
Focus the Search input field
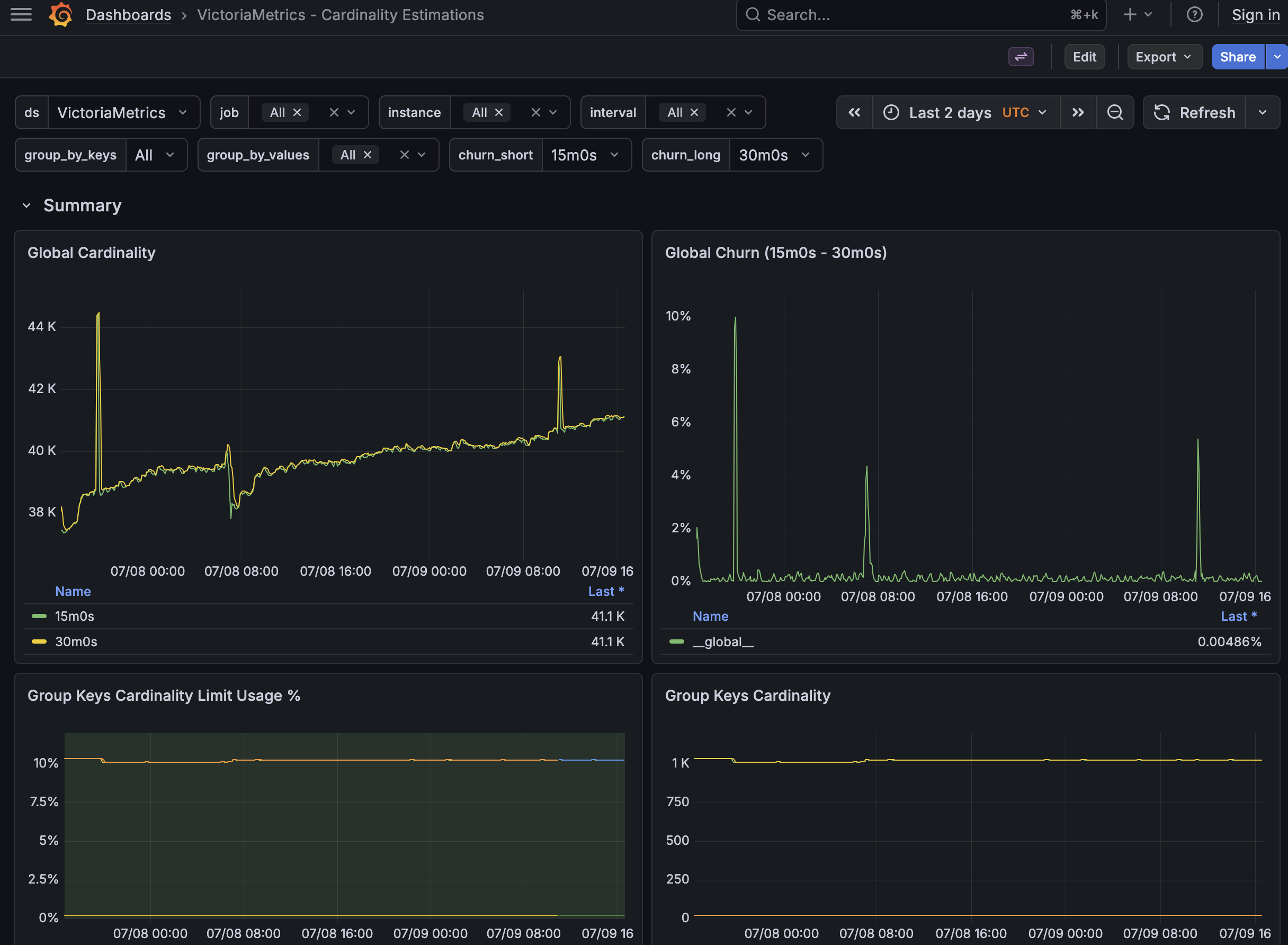(921, 15)
